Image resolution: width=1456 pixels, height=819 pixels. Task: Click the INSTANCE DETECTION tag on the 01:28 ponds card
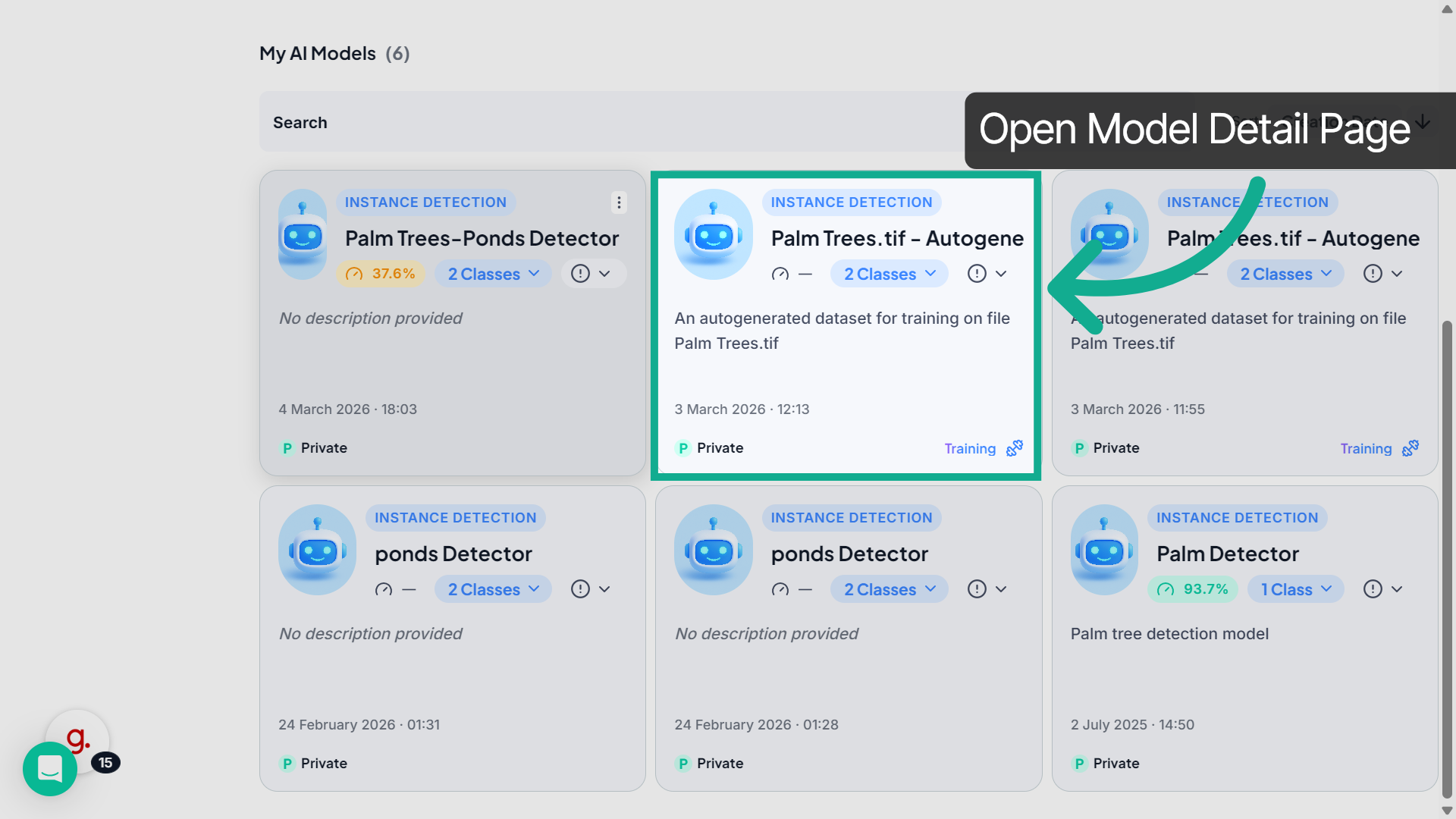coord(852,518)
